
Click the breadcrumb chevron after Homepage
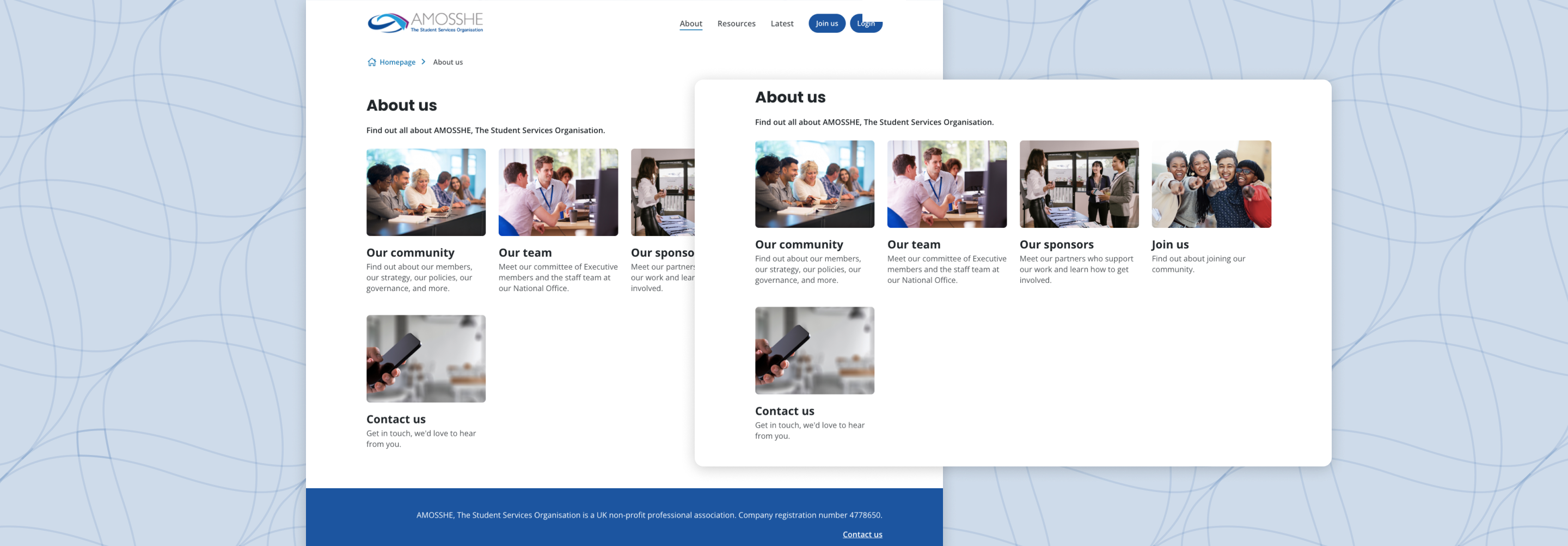(x=424, y=62)
